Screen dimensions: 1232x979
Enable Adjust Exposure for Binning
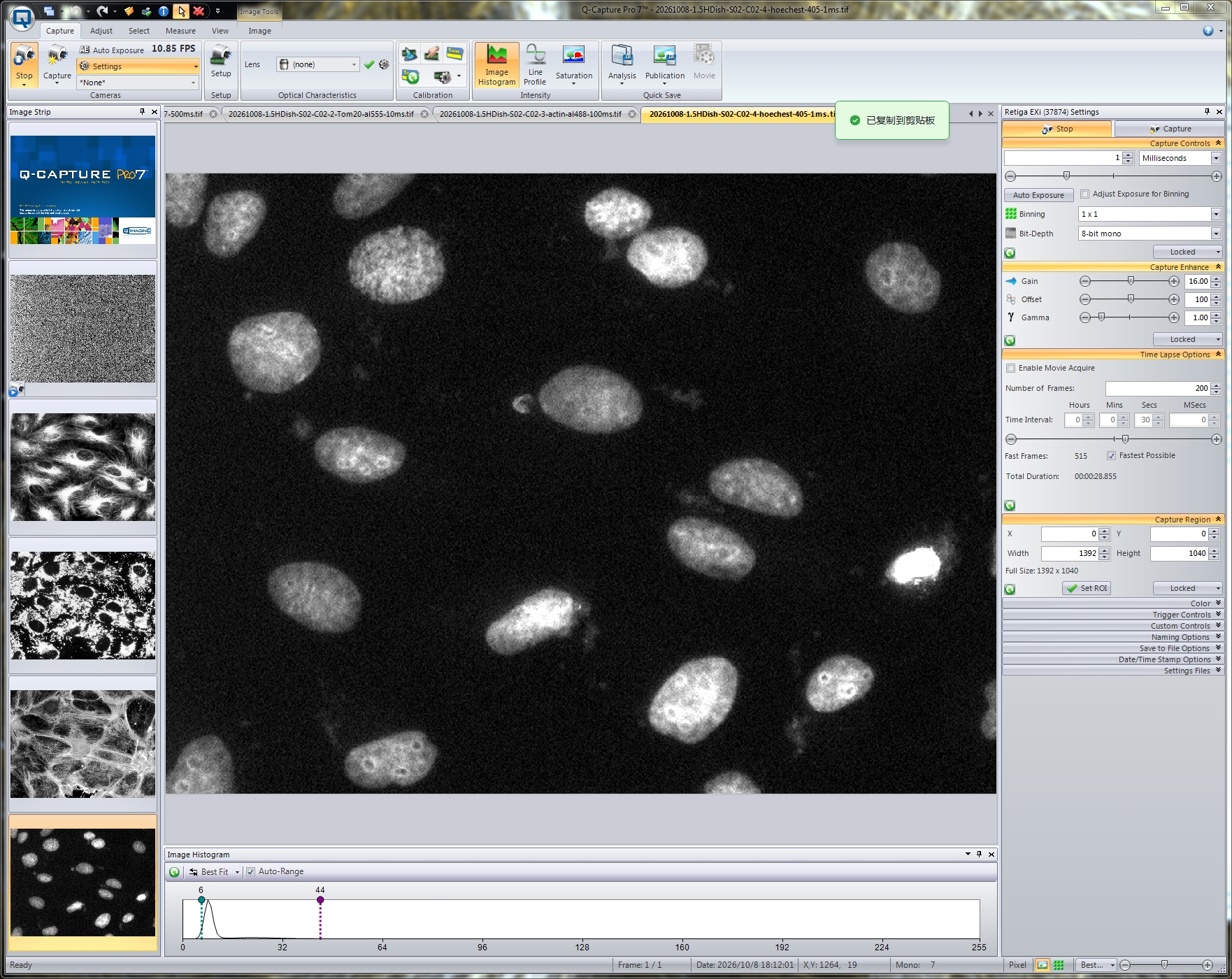1085,194
